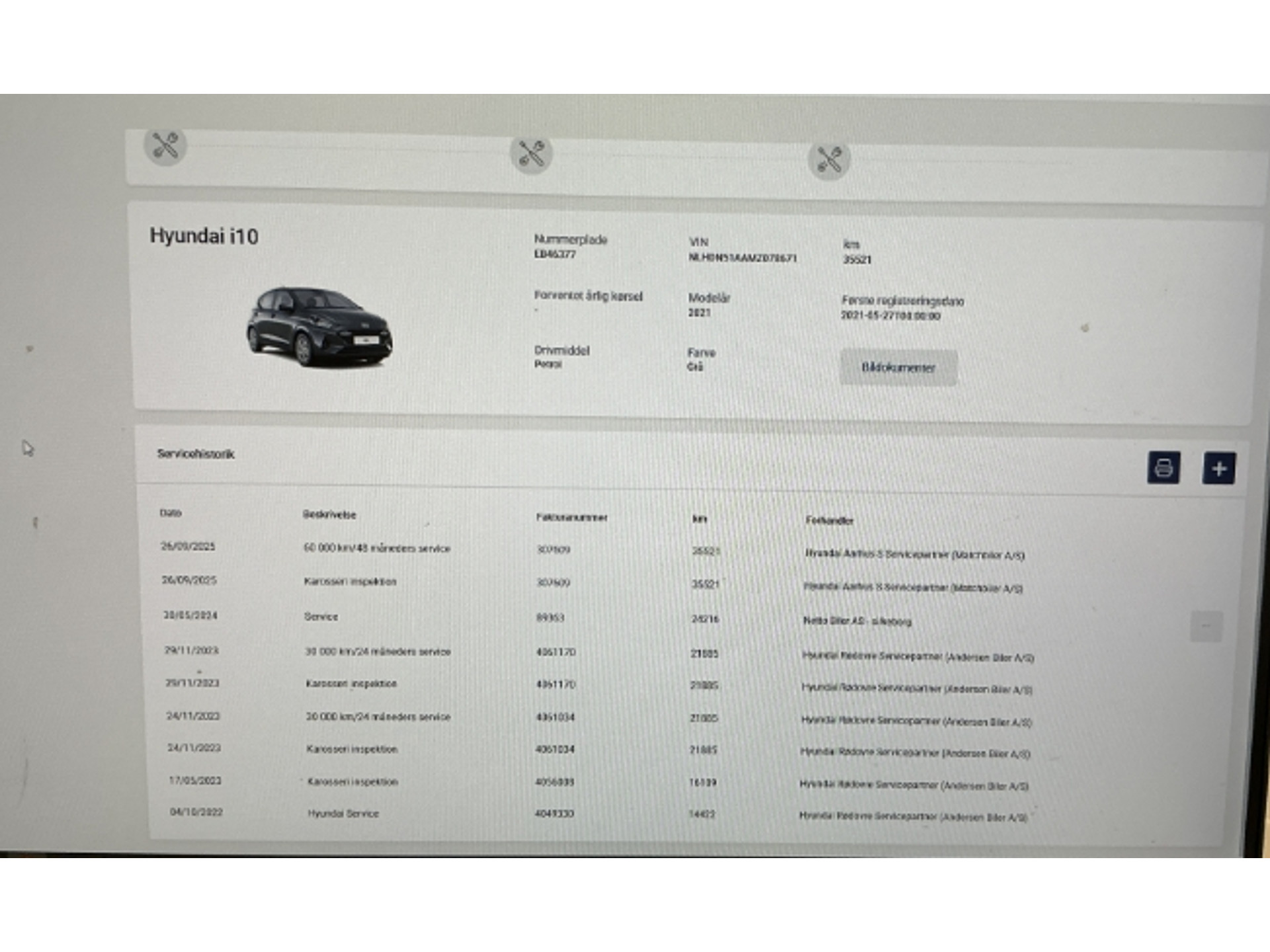
Task: Click the Dato column header
Action: (x=171, y=512)
